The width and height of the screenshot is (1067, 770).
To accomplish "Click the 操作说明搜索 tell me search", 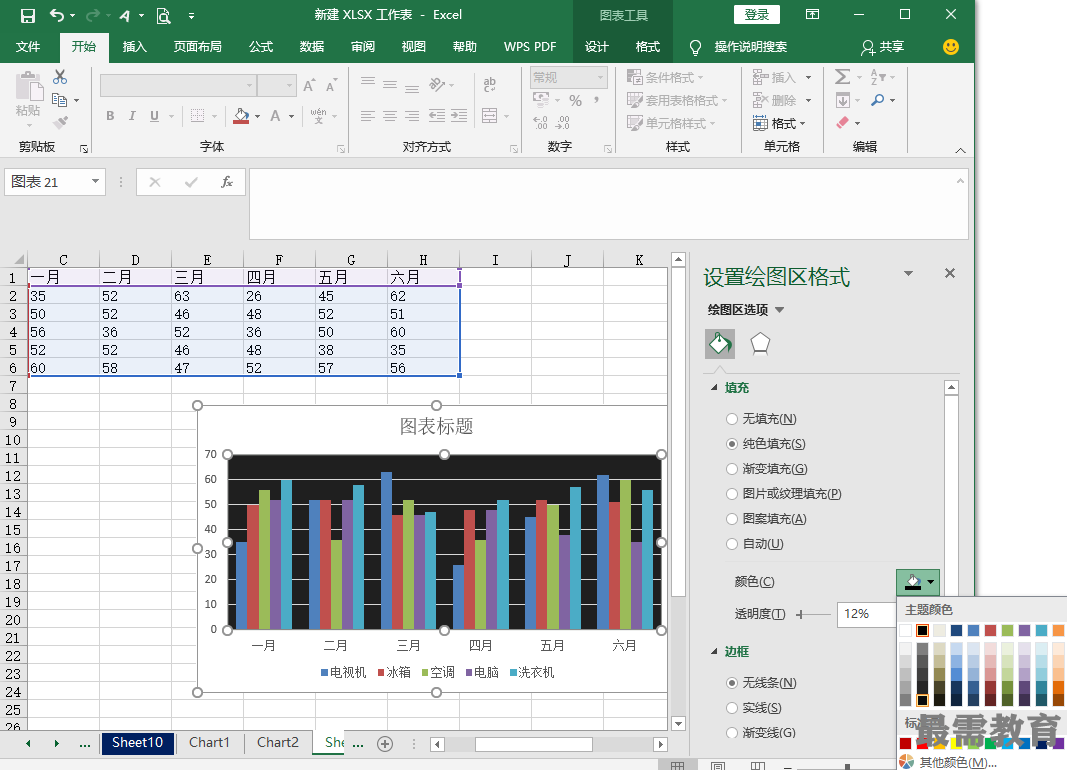I will click(x=738, y=47).
